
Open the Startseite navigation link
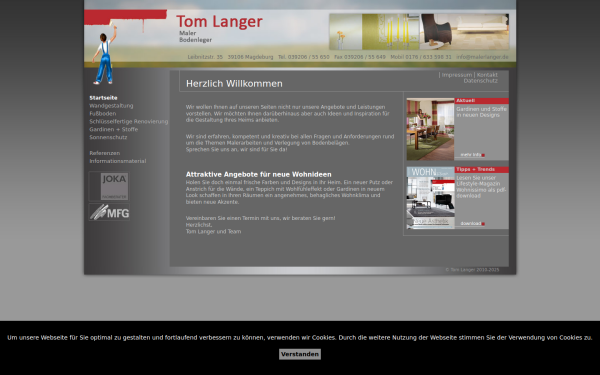pos(103,98)
